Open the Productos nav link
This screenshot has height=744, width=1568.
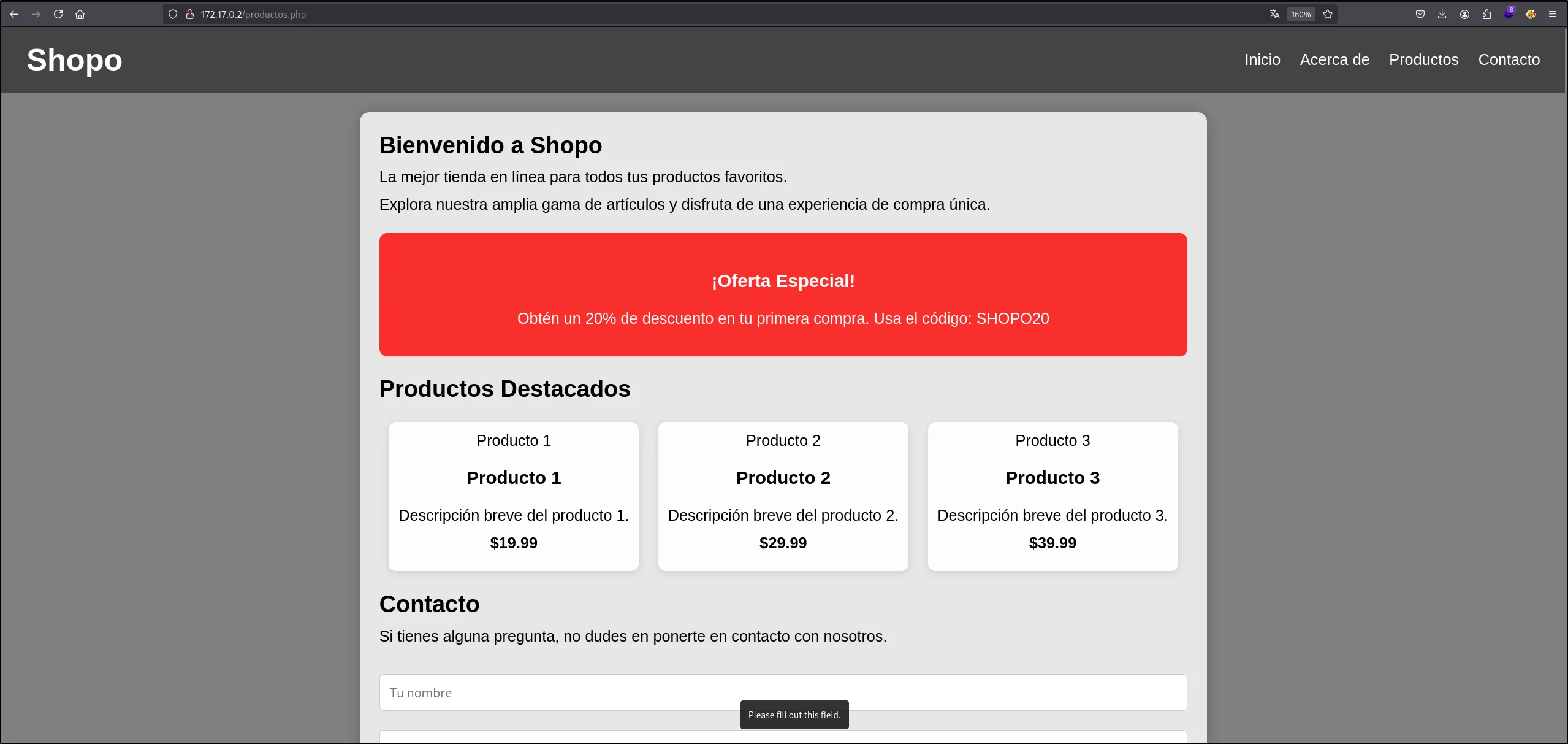1423,59
